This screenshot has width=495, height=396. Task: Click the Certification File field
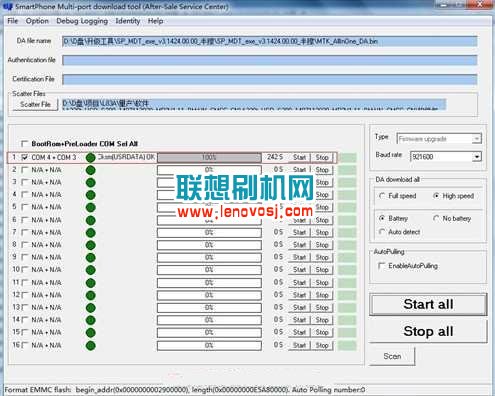[x=270, y=79]
